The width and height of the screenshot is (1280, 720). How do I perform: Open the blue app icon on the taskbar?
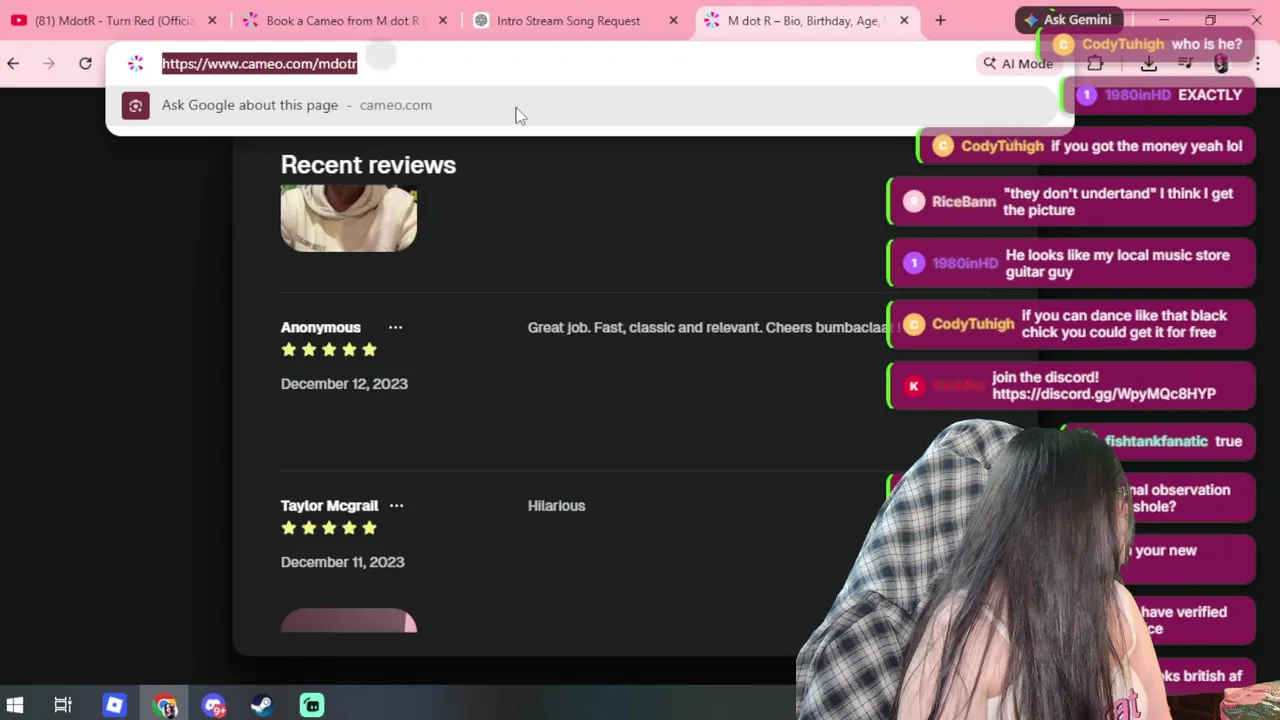pyautogui.click(x=114, y=705)
